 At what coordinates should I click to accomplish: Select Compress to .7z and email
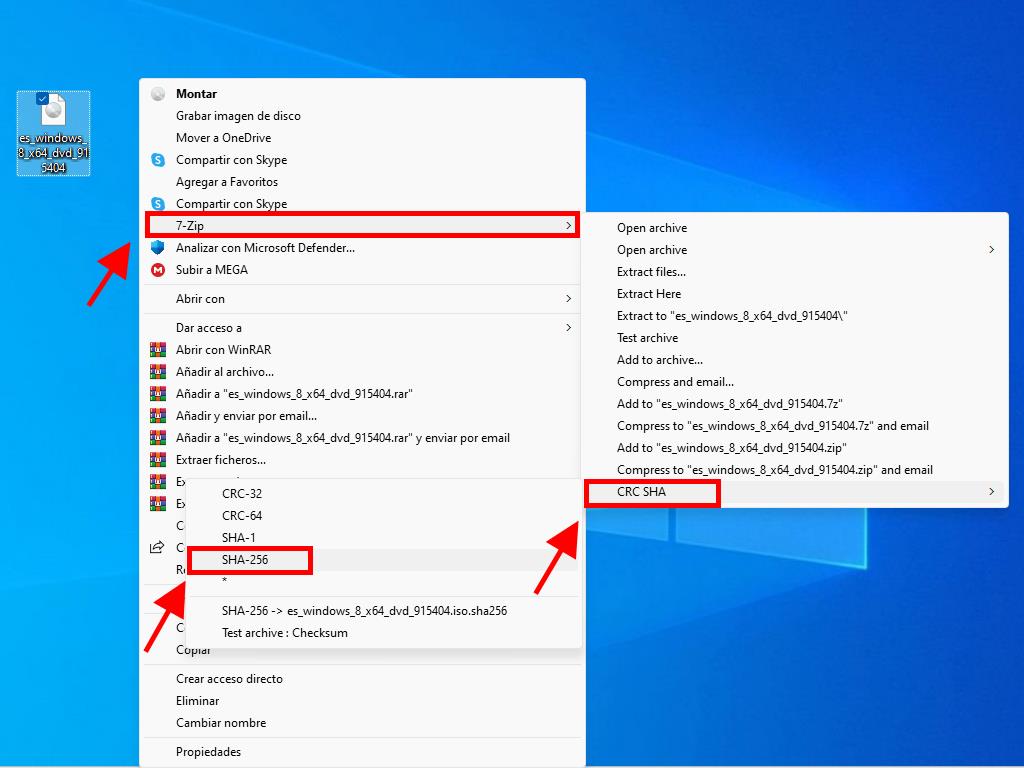coord(773,426)
